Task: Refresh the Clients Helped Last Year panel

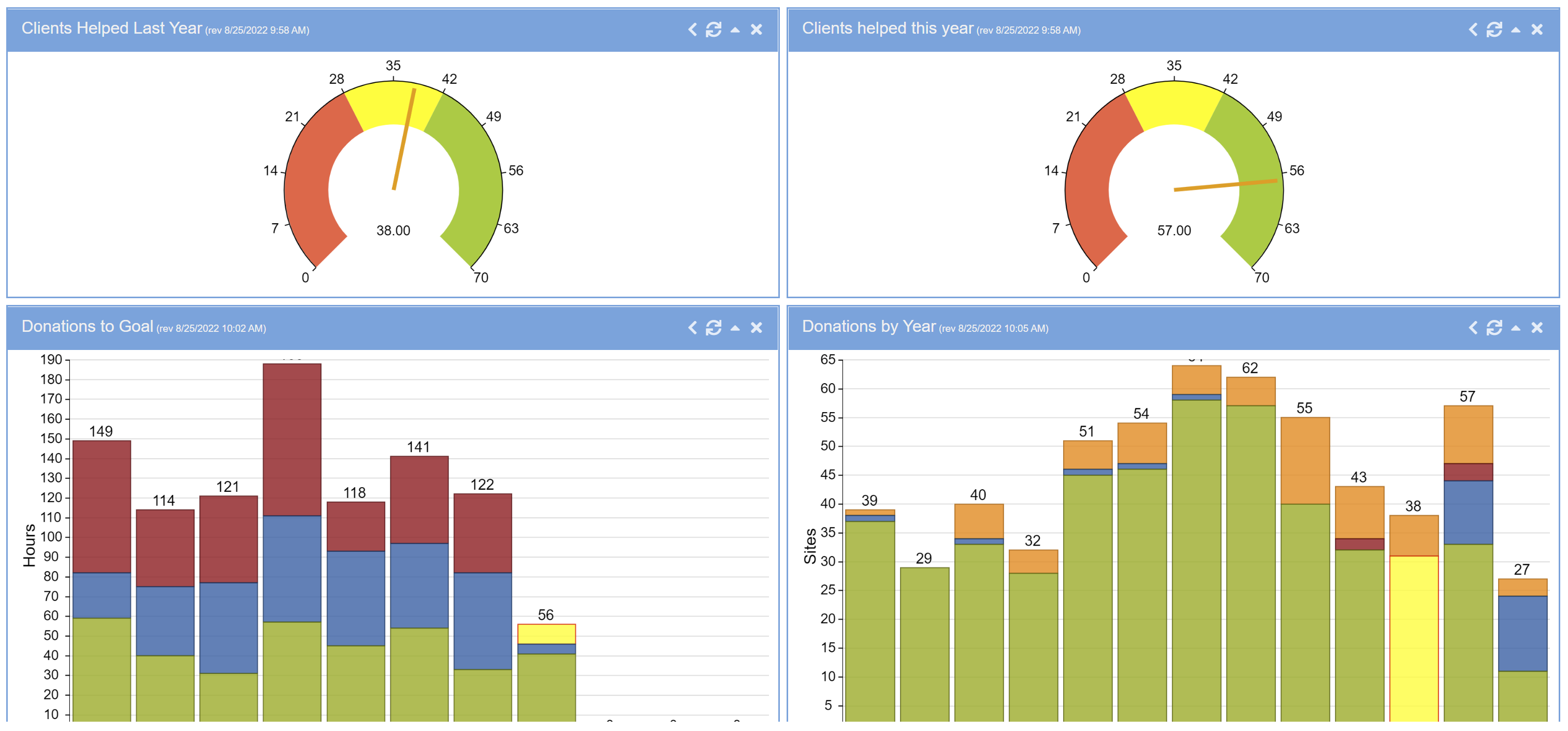Action: click(x=714, y=29)
